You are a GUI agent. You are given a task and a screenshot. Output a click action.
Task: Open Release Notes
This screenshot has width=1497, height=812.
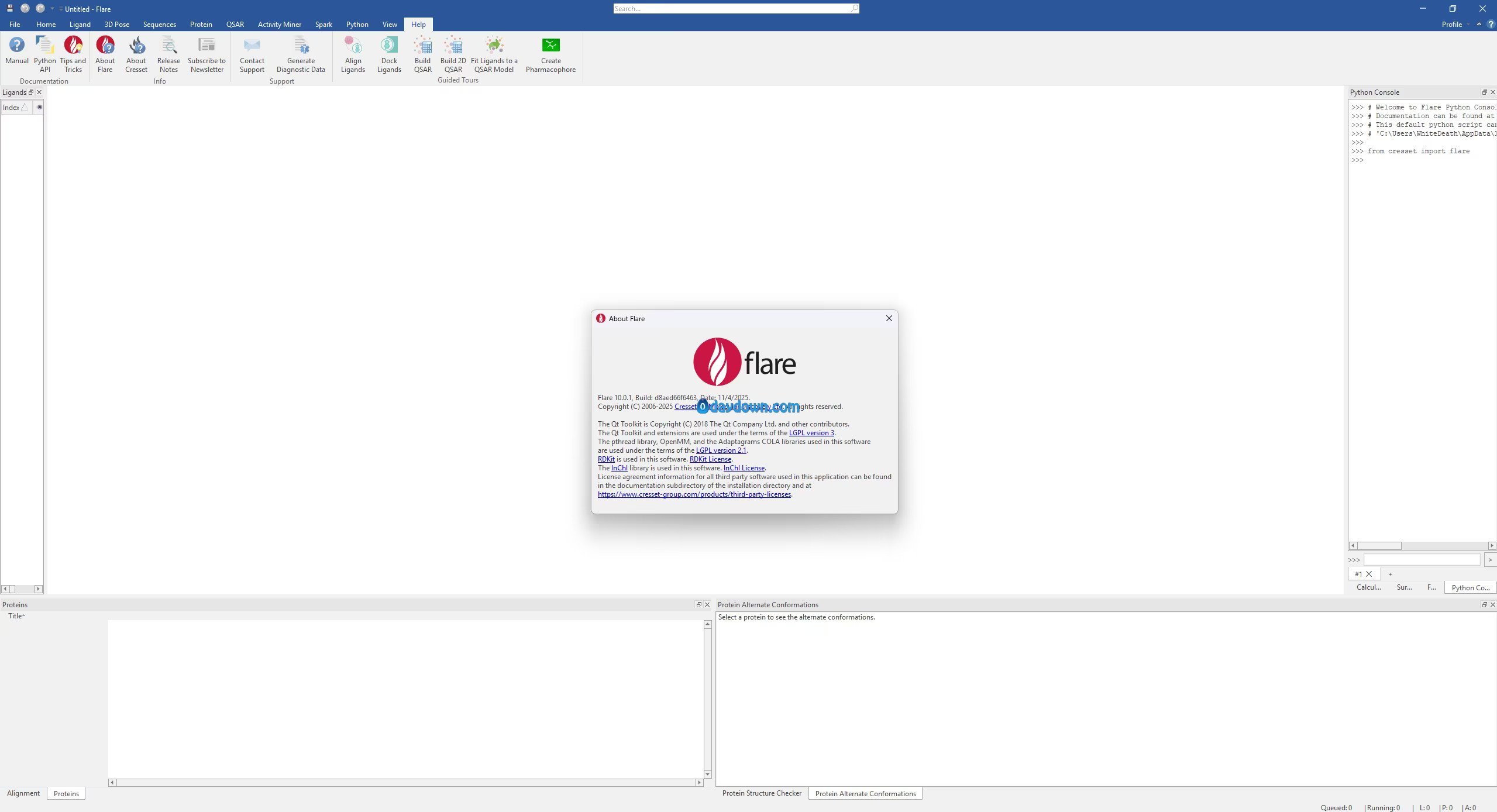pyautogui.click(x=168, y=54)
